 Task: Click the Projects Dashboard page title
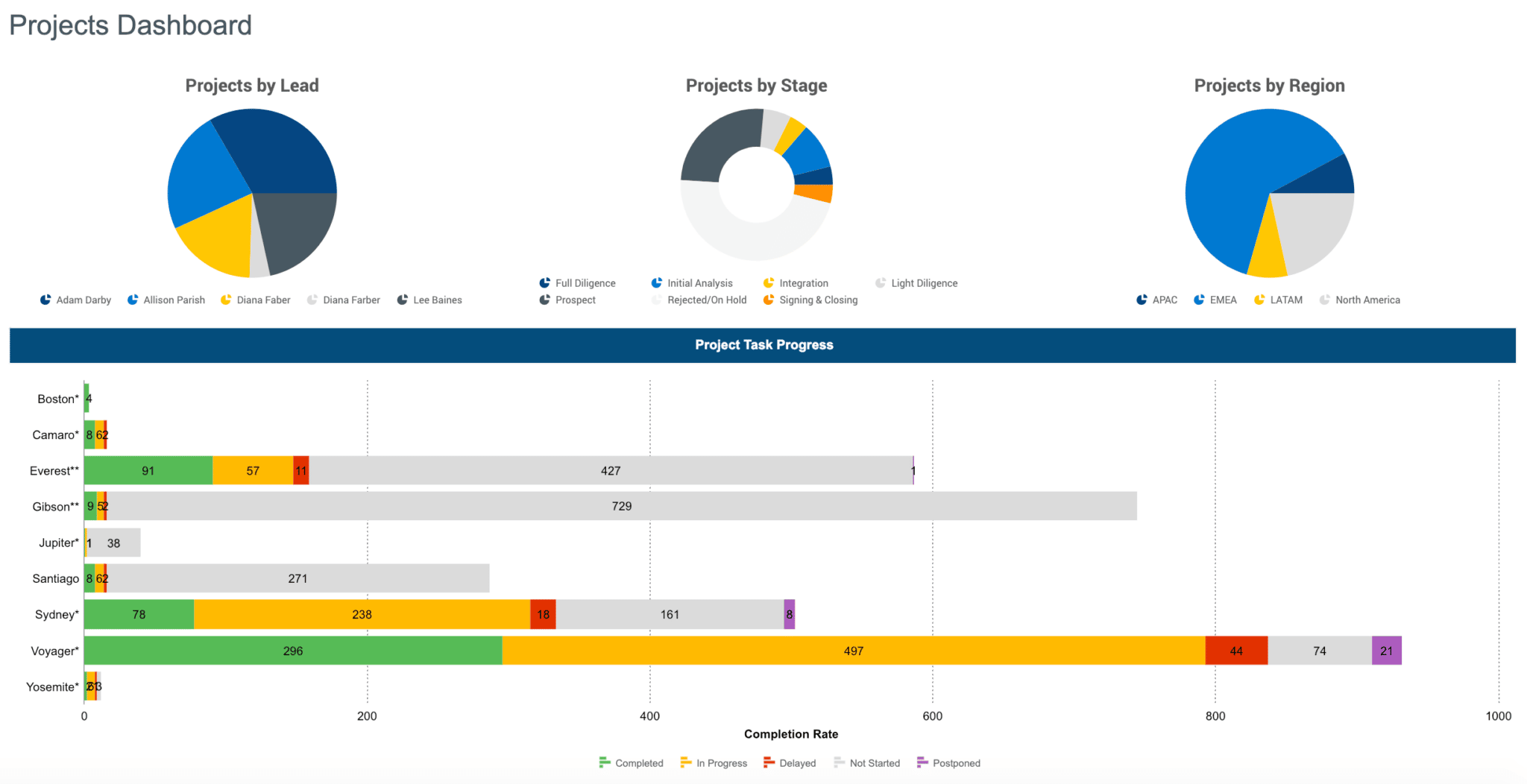pos(130,25)
